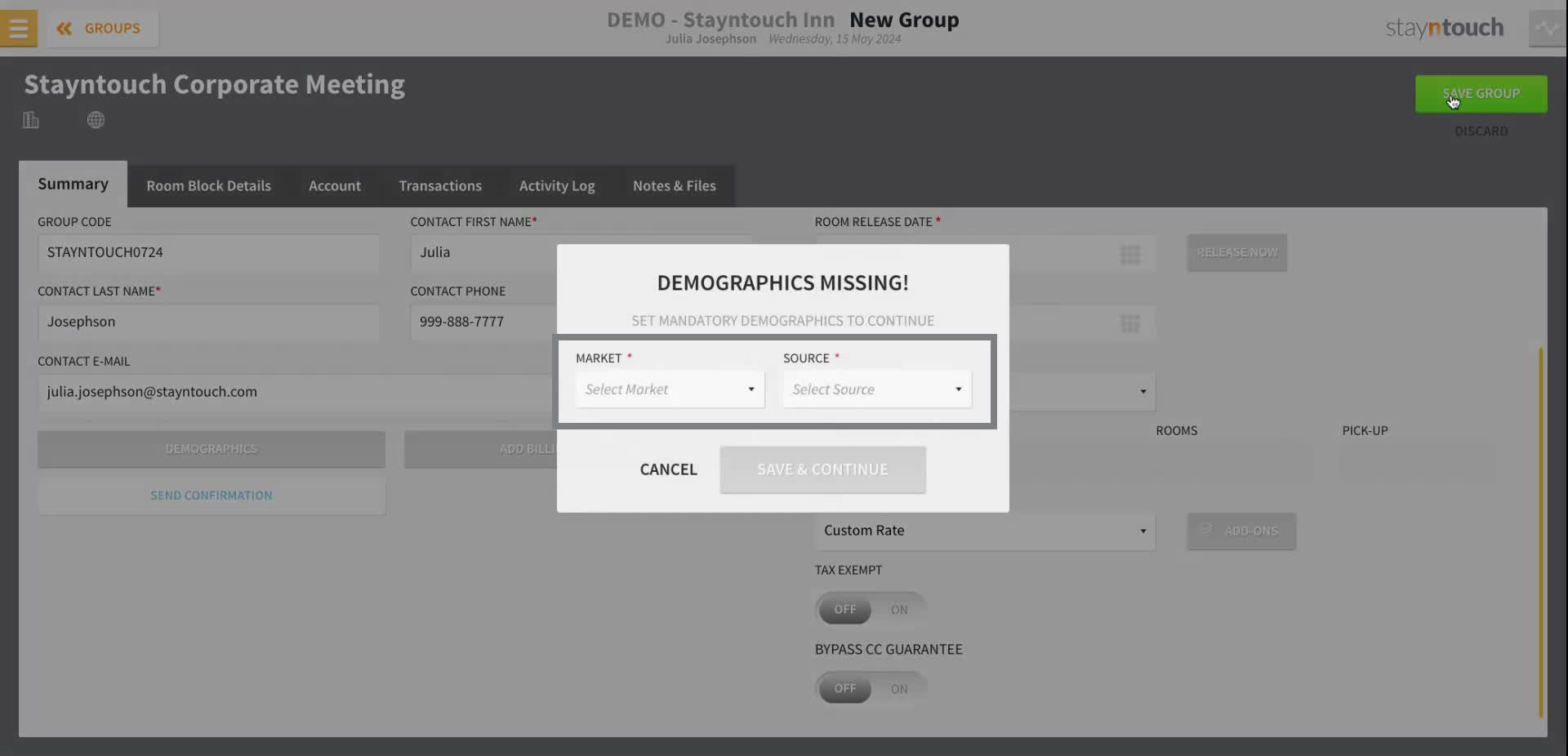Open the Notes & Files tab
The image size is (1568, 756).
click(x=675, y=186)
